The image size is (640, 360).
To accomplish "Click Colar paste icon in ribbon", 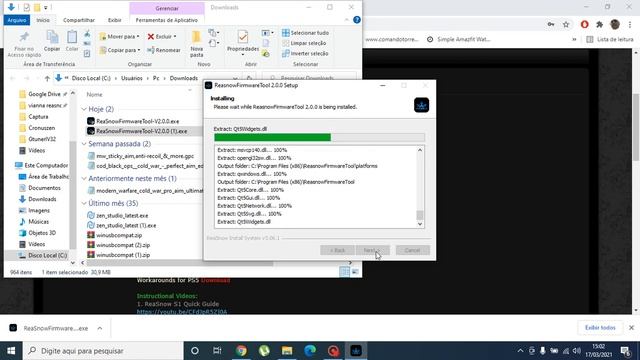I will coord(72,41).
